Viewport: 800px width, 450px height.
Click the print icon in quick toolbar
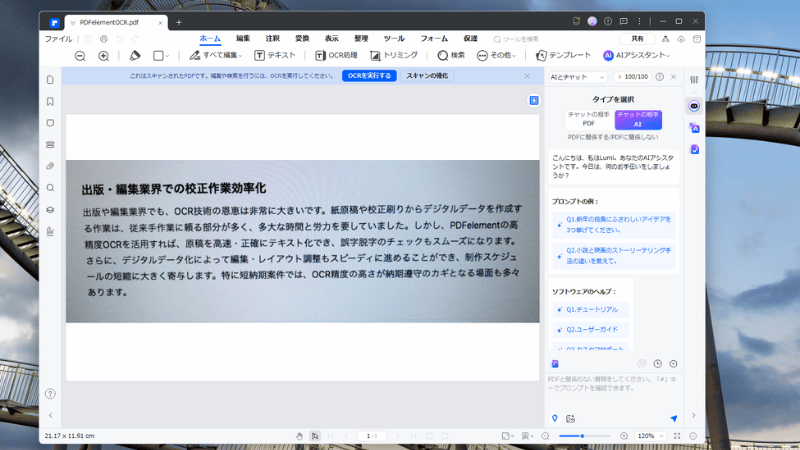(x=104, y=39)
